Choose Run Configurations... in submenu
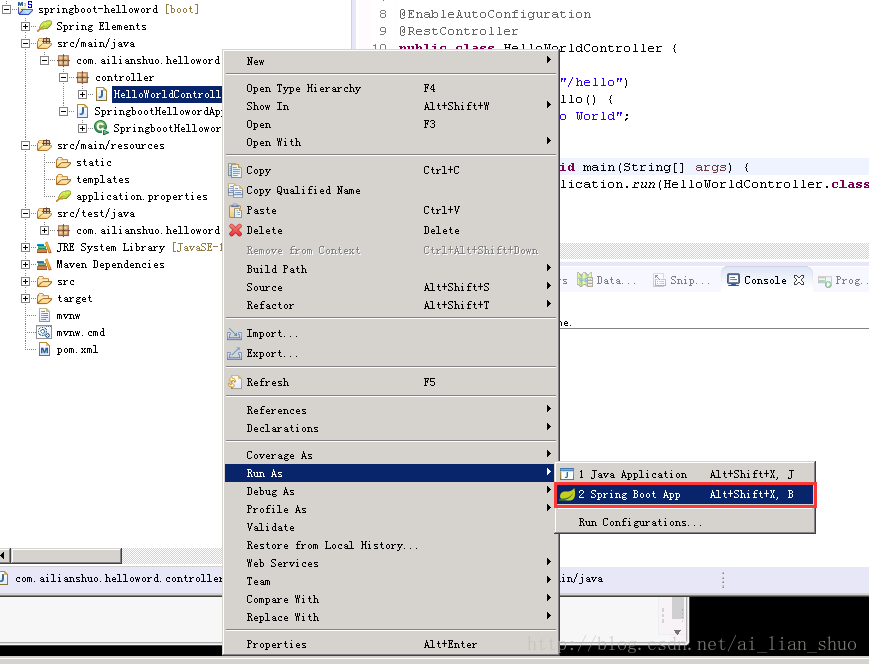Viewport: 869px width, 664px height. [x=685, y=522]
